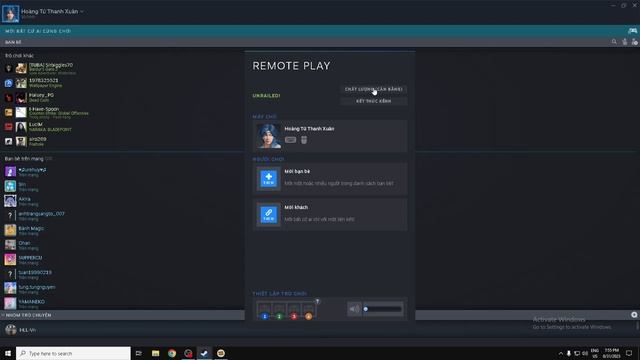The image size is (640, 360).
Task: Open the stream quality button (Chất lượng)
Action: pos(373,89)
